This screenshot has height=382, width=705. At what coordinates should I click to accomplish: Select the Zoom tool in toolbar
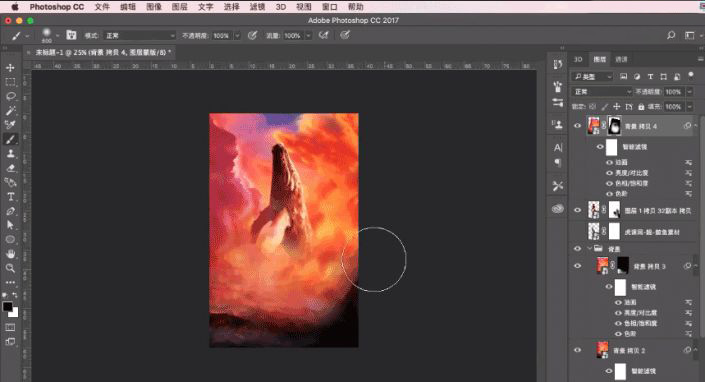pos(10,268)
